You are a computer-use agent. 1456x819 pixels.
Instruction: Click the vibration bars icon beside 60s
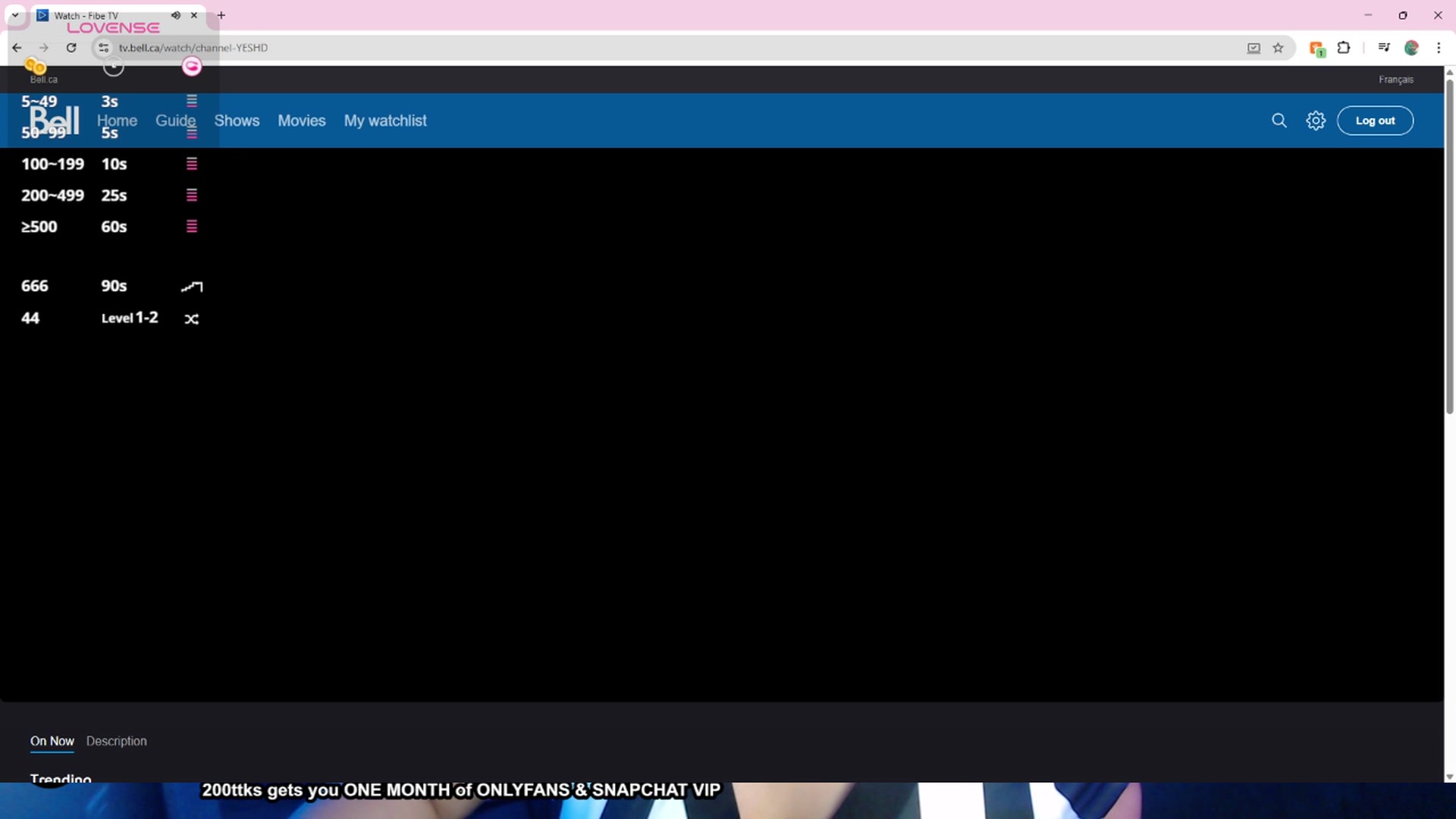coord(192,227)
